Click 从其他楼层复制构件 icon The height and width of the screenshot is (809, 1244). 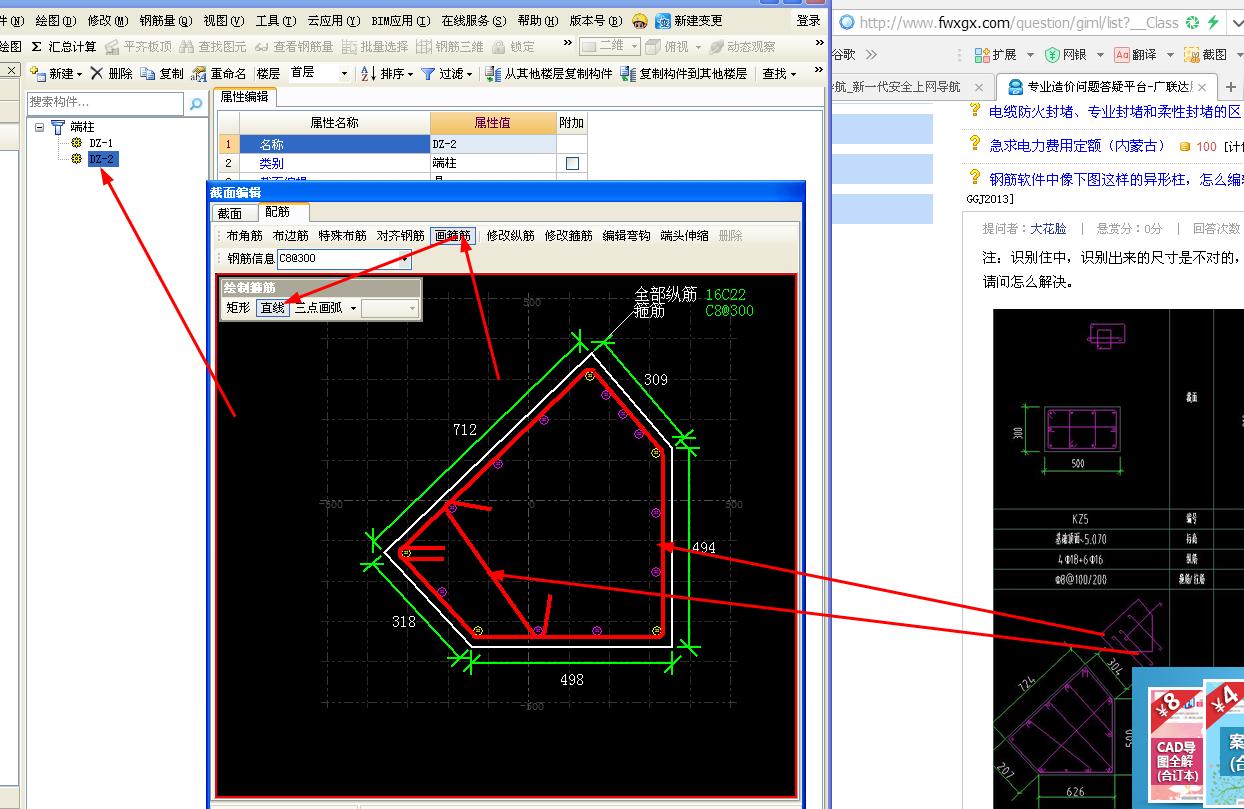[x=493, y=74]
